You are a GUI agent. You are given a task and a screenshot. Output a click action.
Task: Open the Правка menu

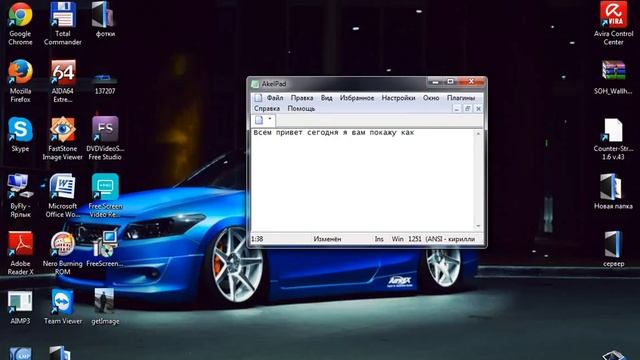click(302, 98)
